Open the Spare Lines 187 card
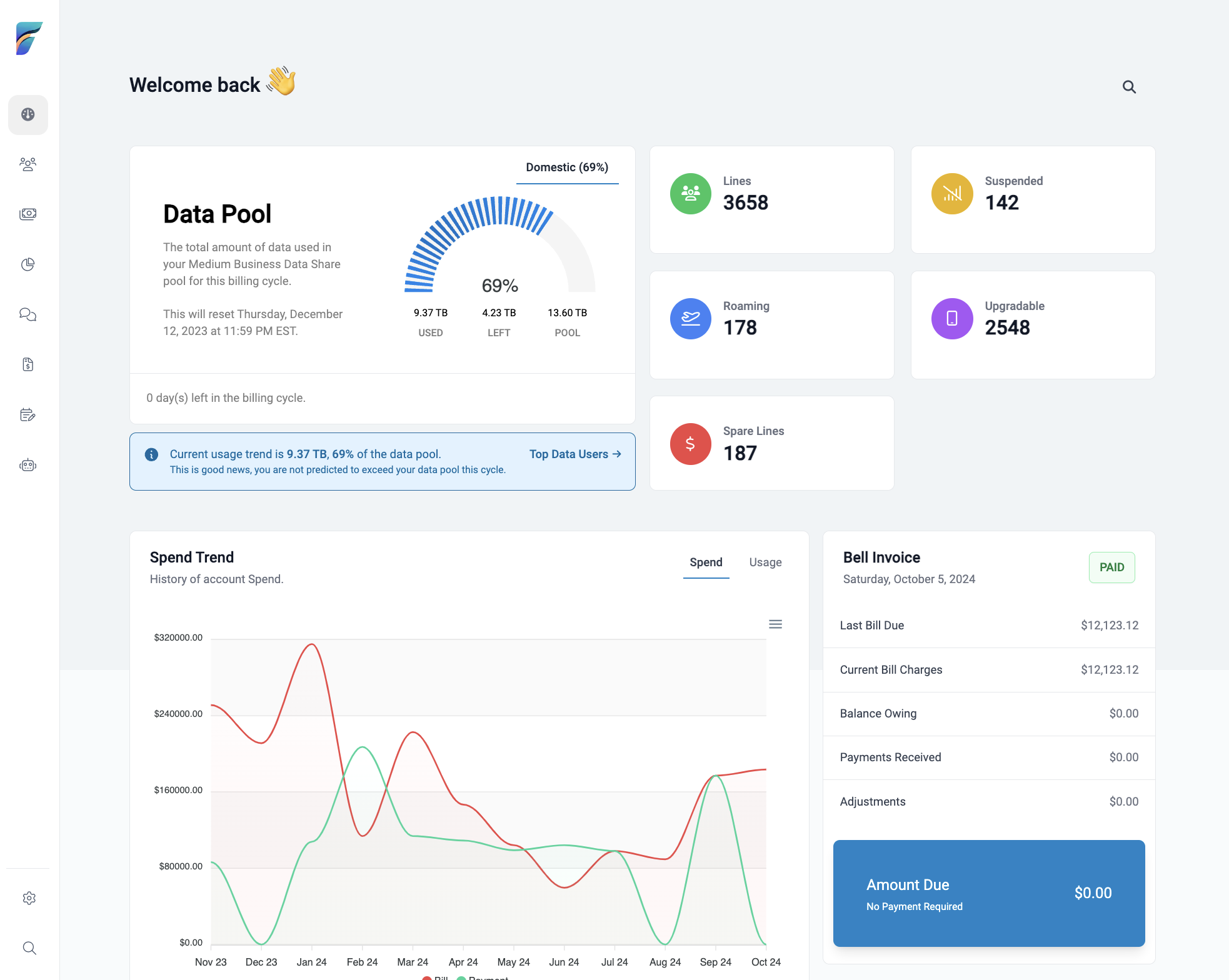 tap(771, 443)
